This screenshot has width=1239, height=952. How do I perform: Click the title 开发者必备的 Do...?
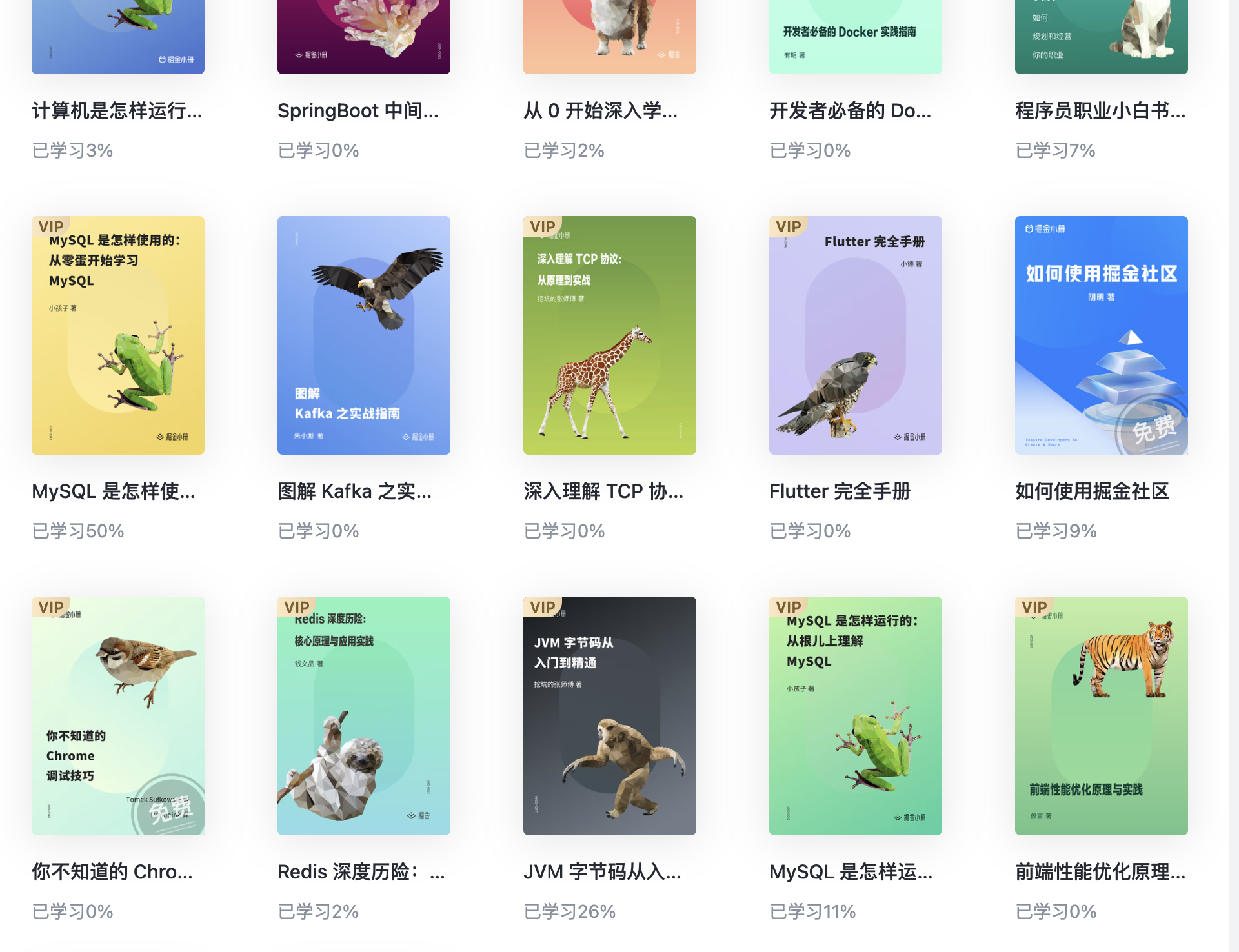click(851, 111)
